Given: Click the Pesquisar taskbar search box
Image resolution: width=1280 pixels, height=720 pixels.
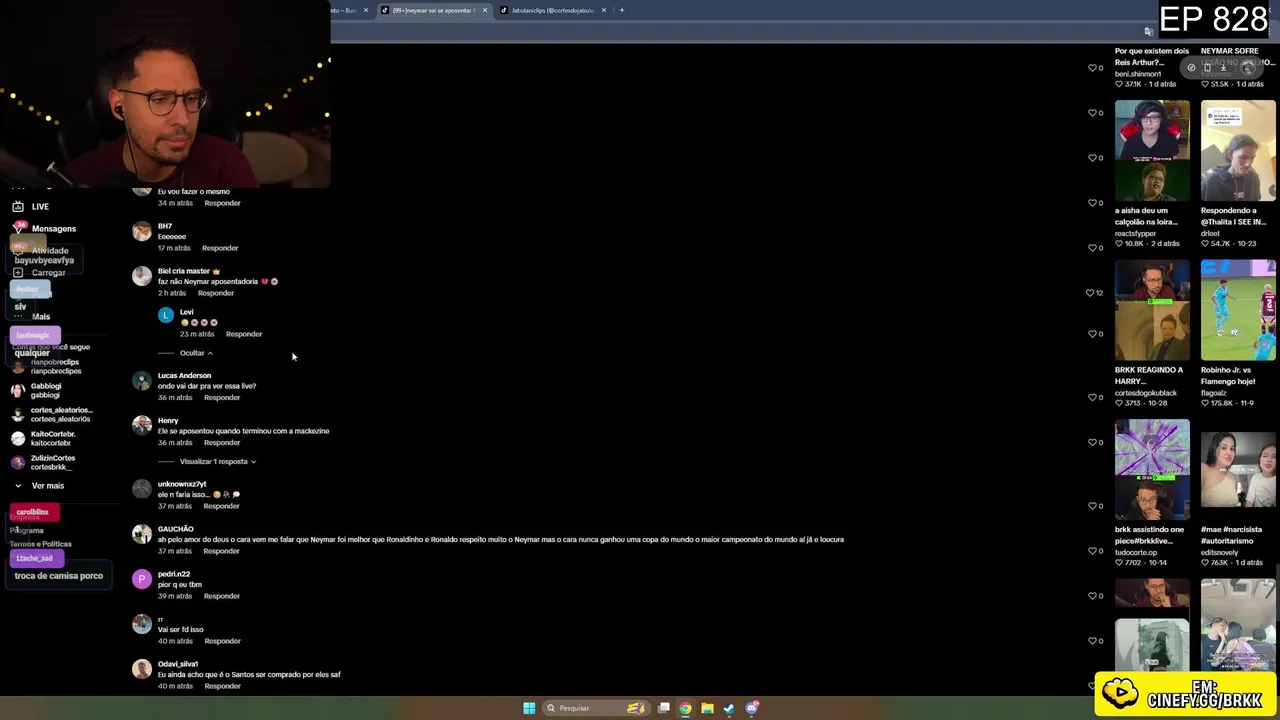Looking at the screenshot, I should [596, 708].
